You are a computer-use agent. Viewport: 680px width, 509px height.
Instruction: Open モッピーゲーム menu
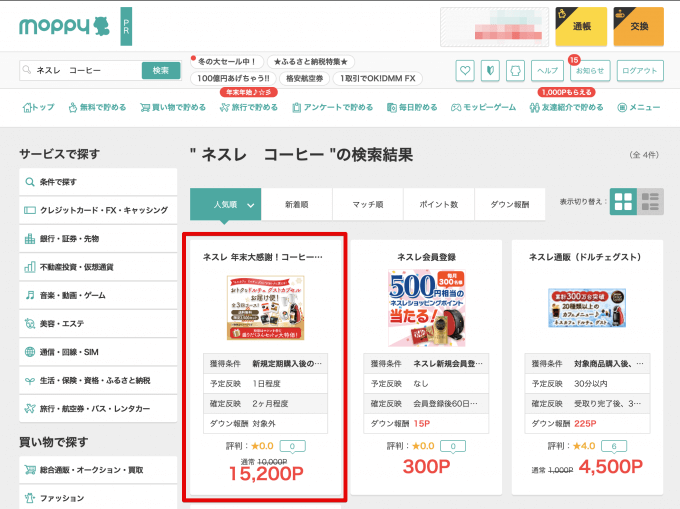(483, 107)
